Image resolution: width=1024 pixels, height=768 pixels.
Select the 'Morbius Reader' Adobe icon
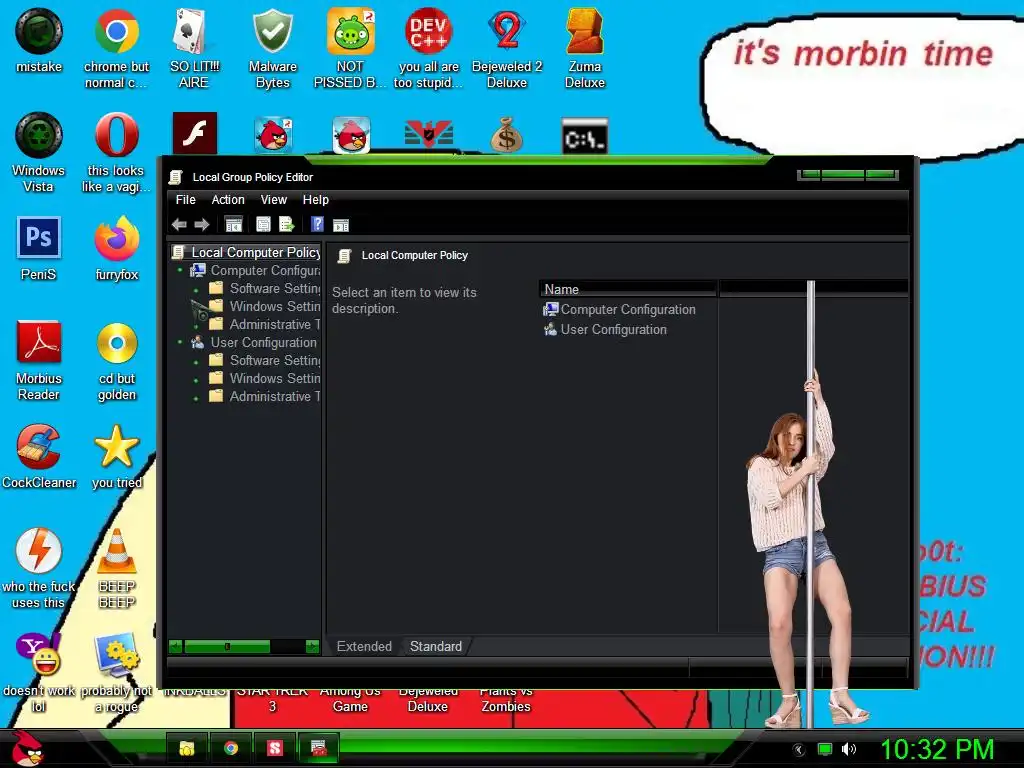pyautogui.click(x=39, y=360)
